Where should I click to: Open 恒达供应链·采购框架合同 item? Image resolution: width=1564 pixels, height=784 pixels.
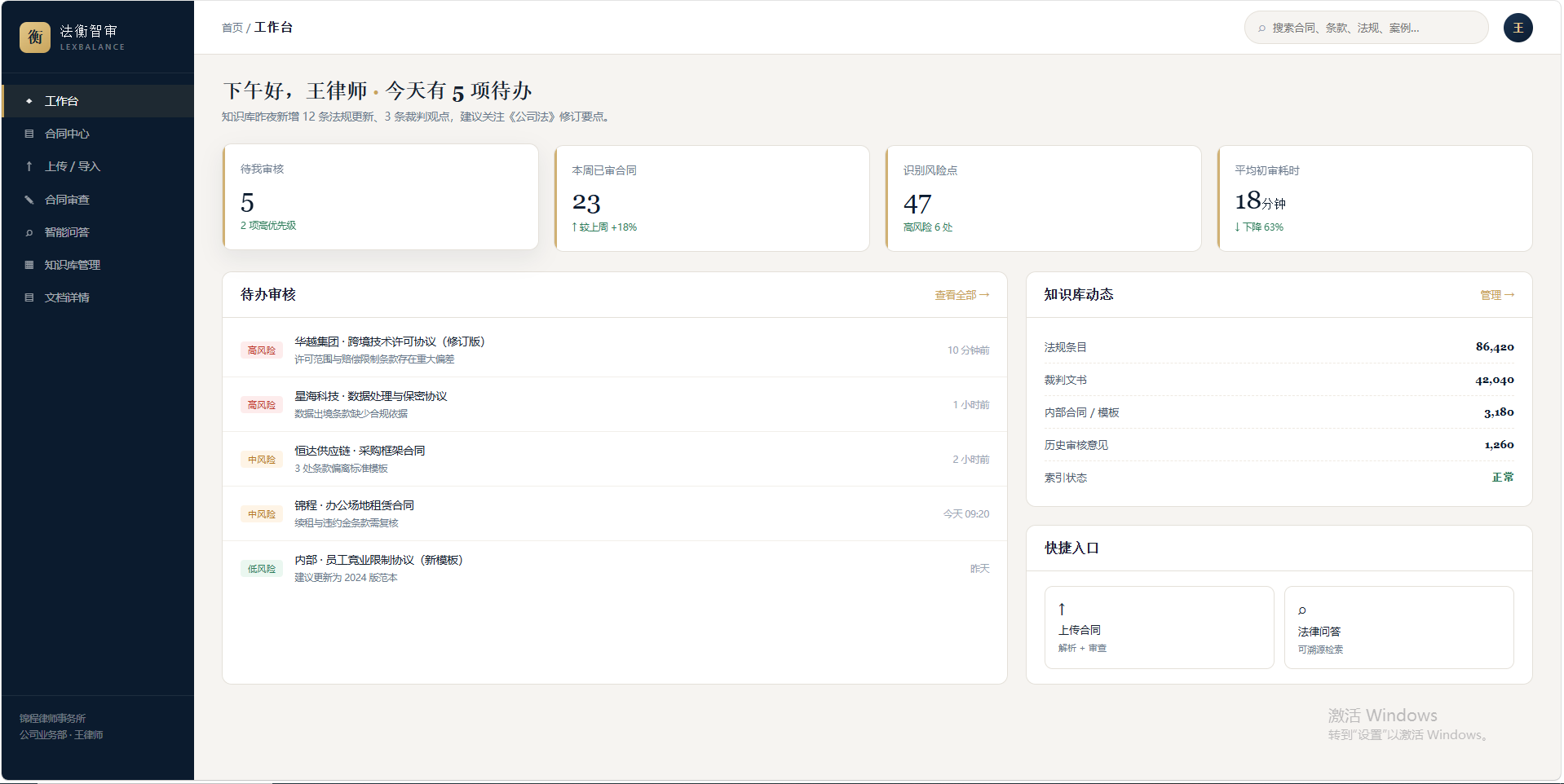pyautogui.click(x=615, y=459)
